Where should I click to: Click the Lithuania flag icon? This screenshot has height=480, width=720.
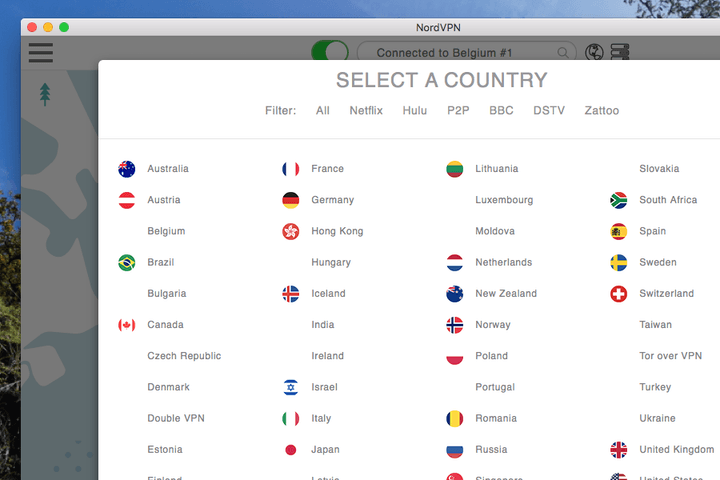455,169
